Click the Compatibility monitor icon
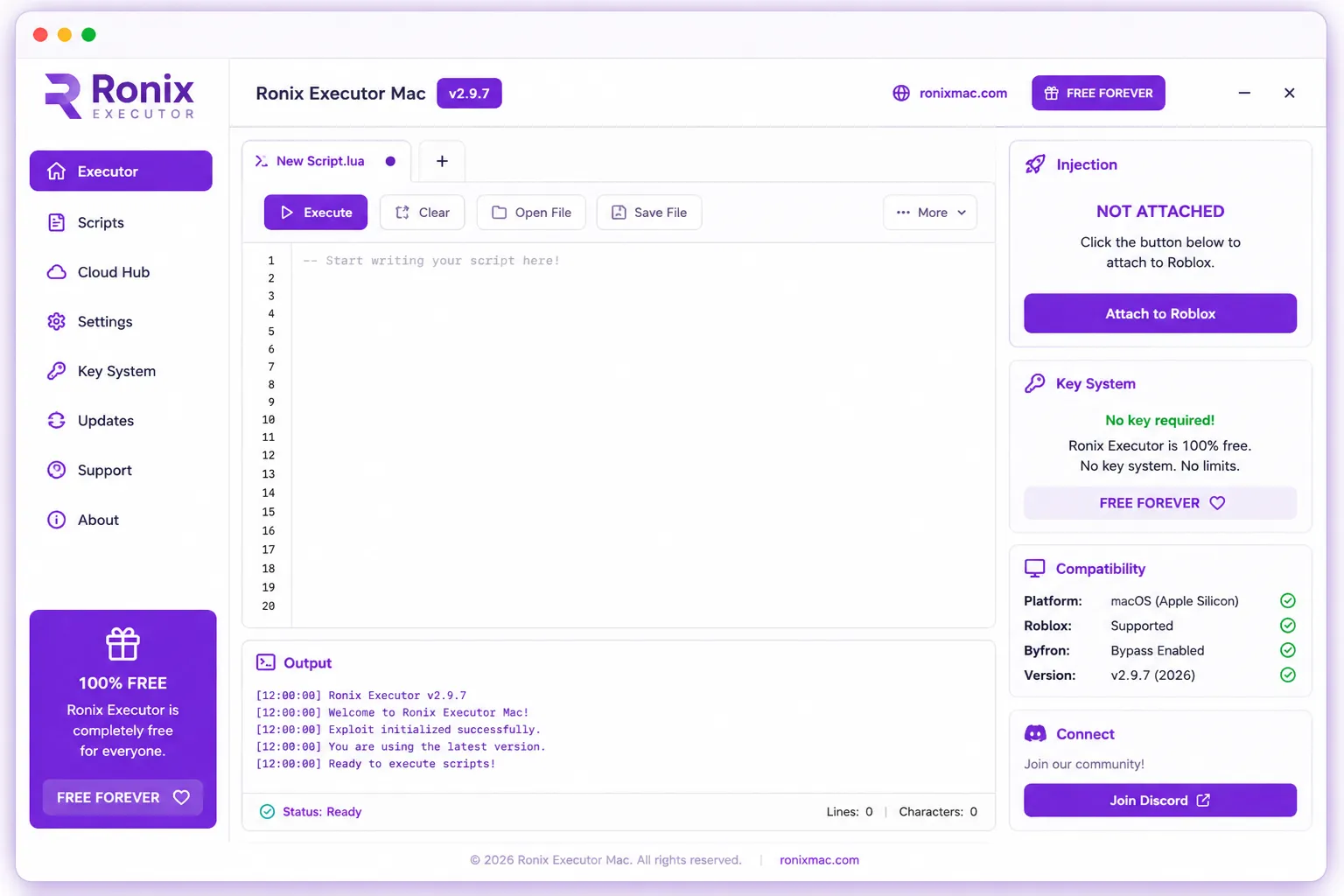Image resolution: width=1344 pixels, height=896 pixels. (1035, 569)
